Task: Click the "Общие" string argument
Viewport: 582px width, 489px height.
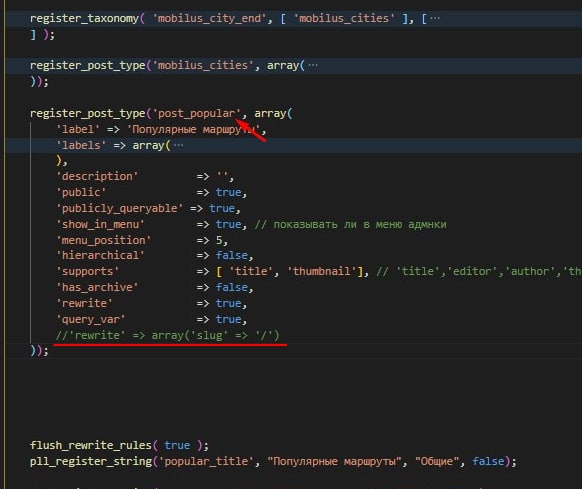Action: pyautogui.click(x=438, y=461)
